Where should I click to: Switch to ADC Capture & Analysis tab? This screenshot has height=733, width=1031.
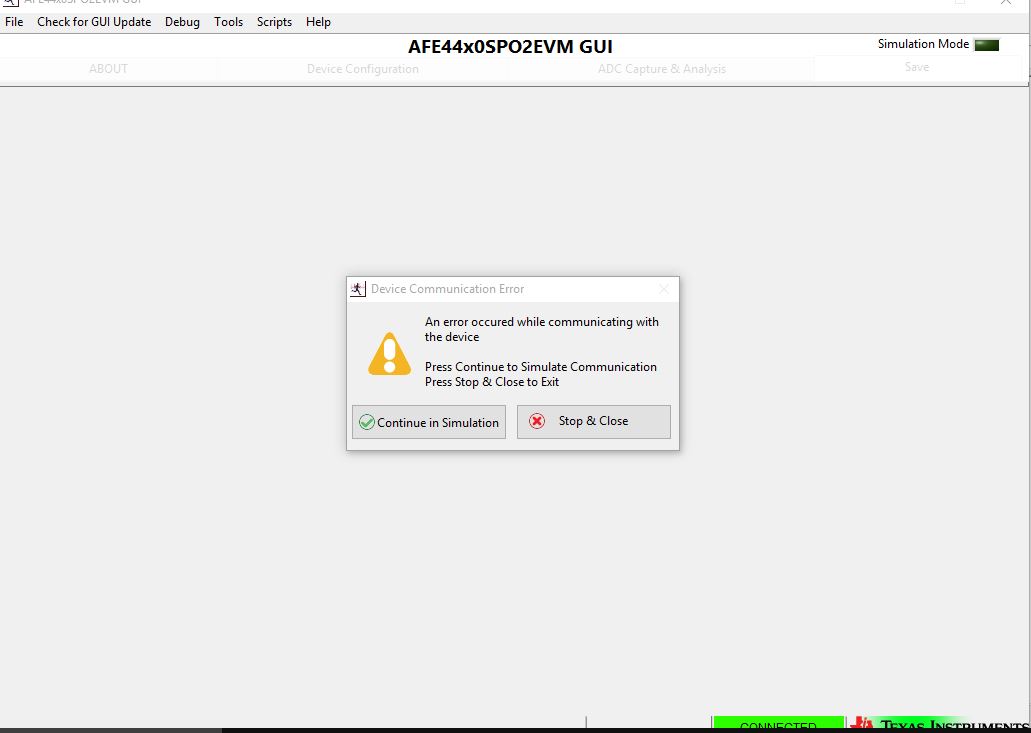661,69
